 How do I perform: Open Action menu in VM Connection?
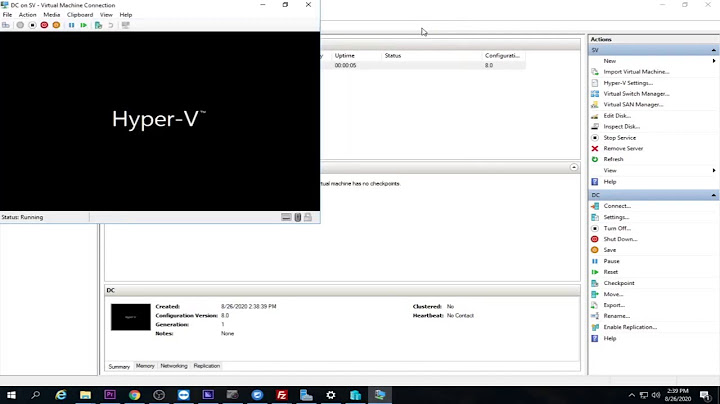pos(27,15)
